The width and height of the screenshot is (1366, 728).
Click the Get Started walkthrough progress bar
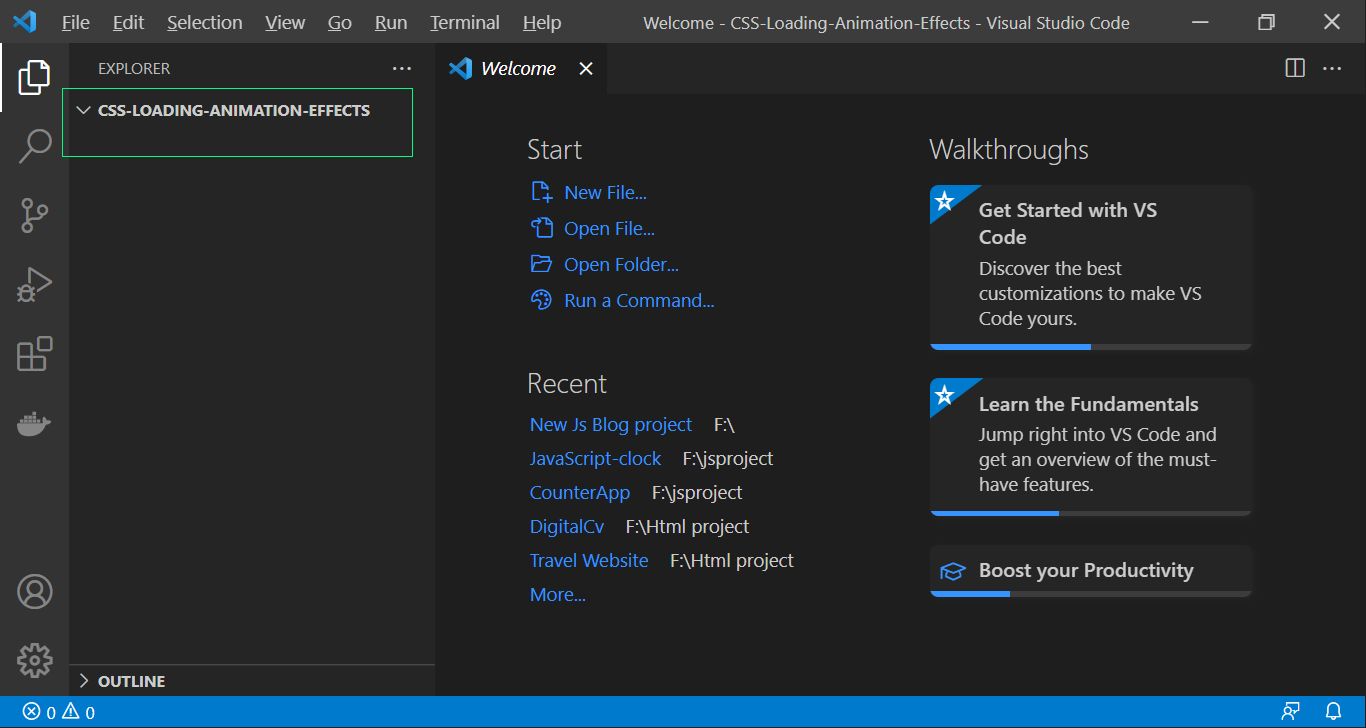[1091, 347]
